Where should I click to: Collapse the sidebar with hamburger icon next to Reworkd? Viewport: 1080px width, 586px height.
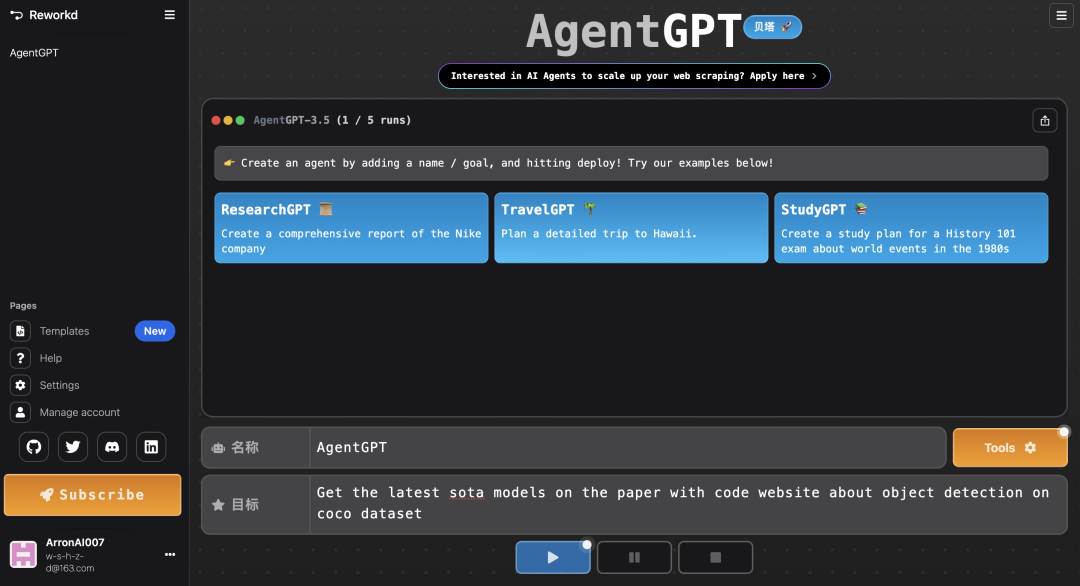[x=169, y=14]
